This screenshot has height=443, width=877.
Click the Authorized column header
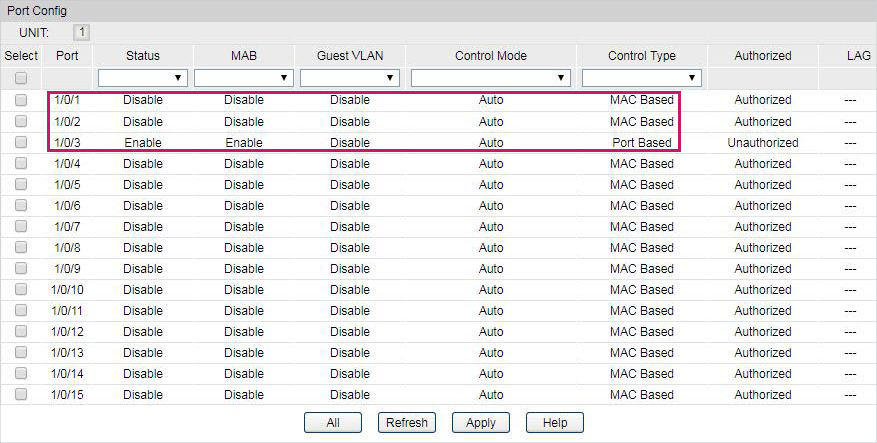pos(762,56)
